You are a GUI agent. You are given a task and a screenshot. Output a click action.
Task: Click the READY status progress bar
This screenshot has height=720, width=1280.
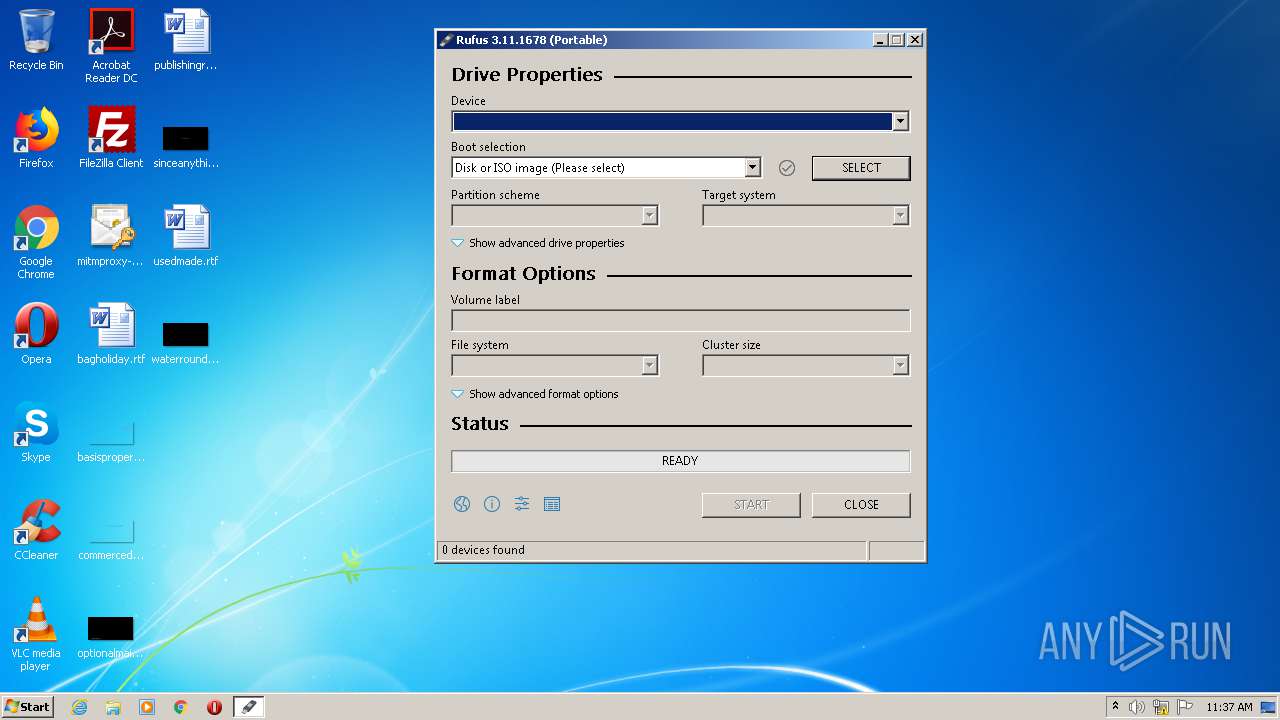pos(681,461)
